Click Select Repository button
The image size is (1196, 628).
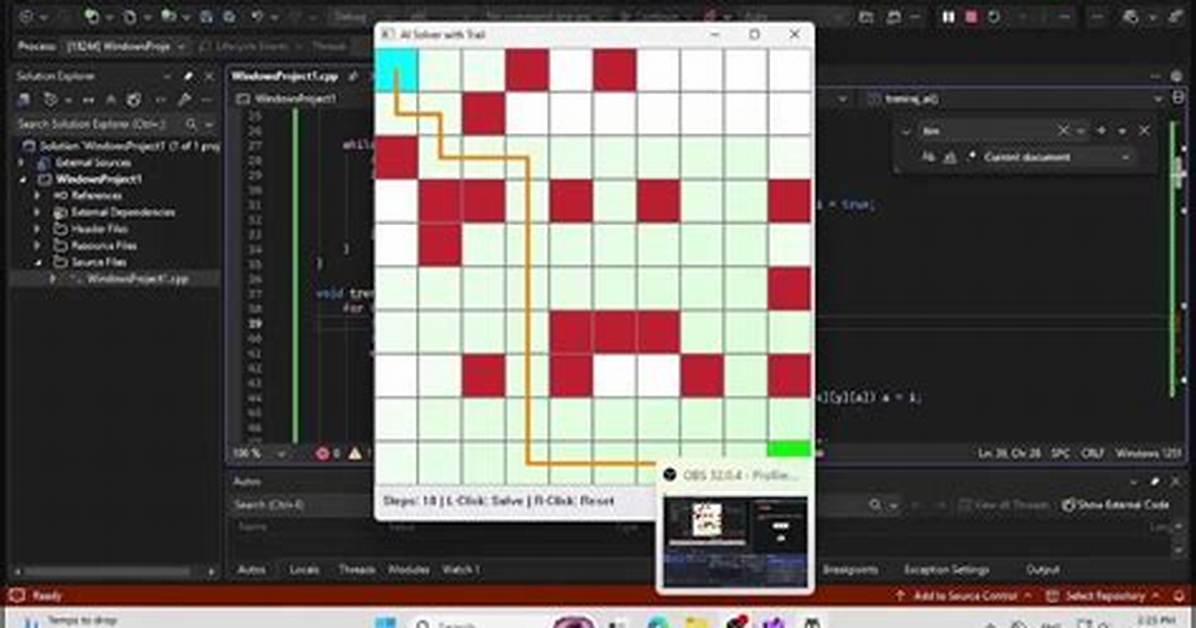(x=1104, y=595)
